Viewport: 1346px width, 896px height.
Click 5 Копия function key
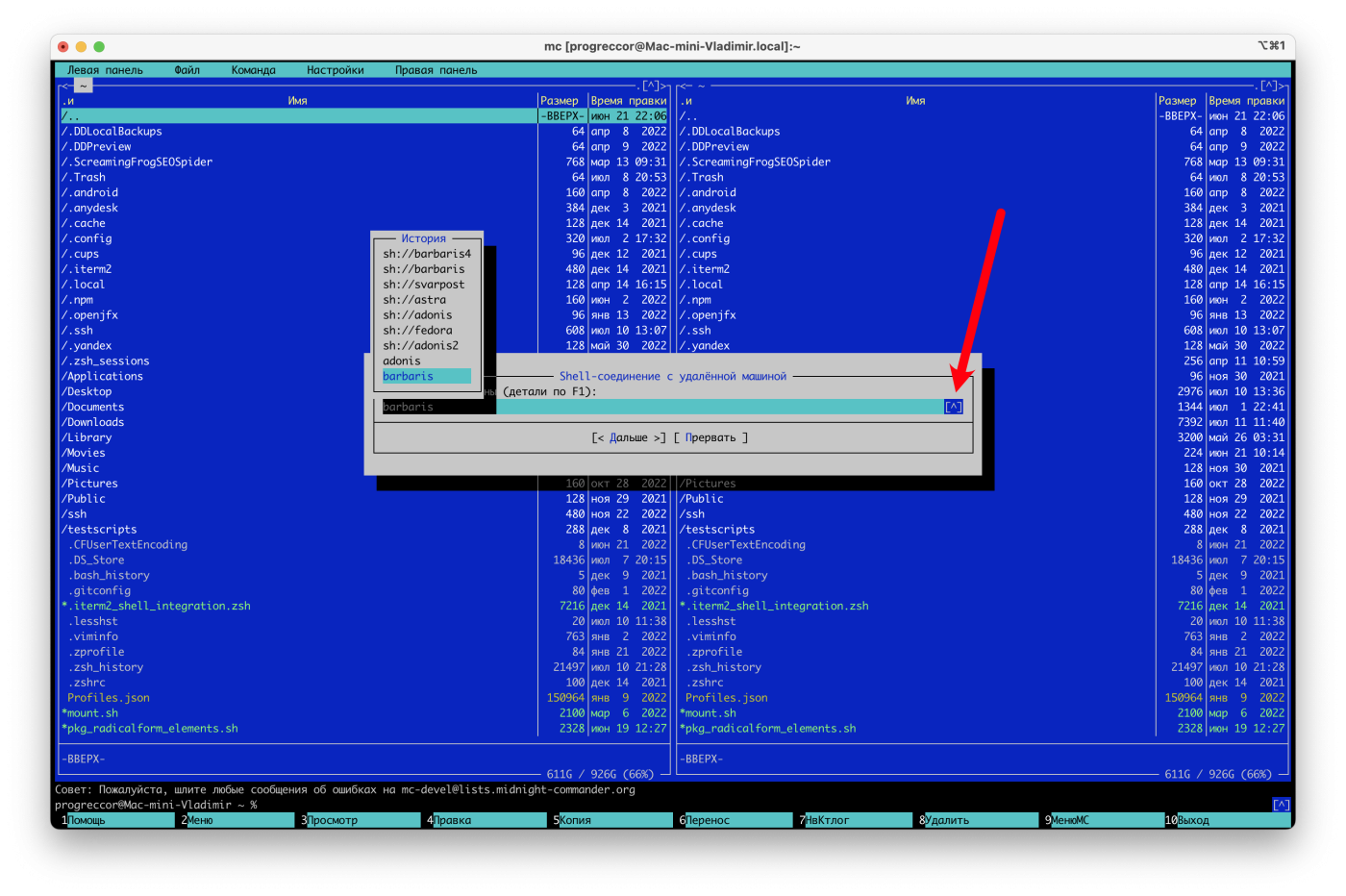click(614, 820)
